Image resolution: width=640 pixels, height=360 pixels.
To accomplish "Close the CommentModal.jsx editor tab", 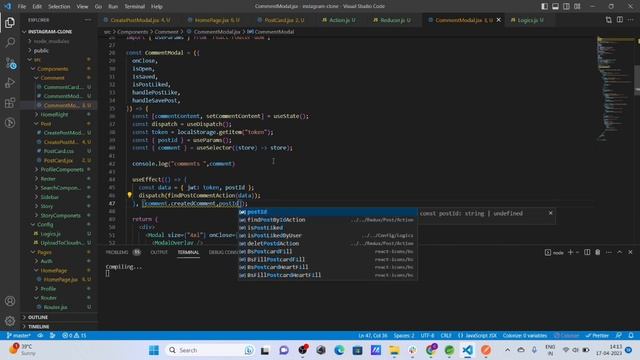I will click(499, 20).
